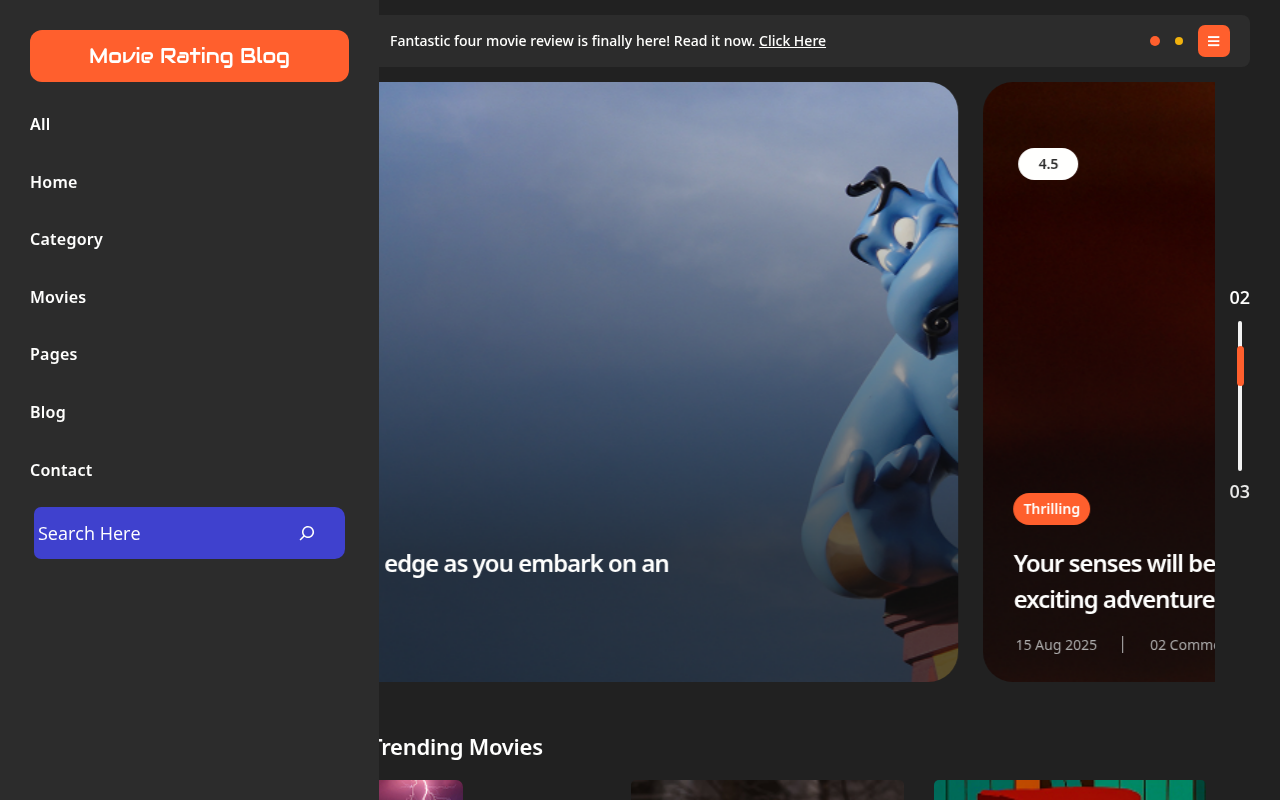Go to the Movies menu item
The width and height of the screenshot is (1280, 800).
(58, 297)
